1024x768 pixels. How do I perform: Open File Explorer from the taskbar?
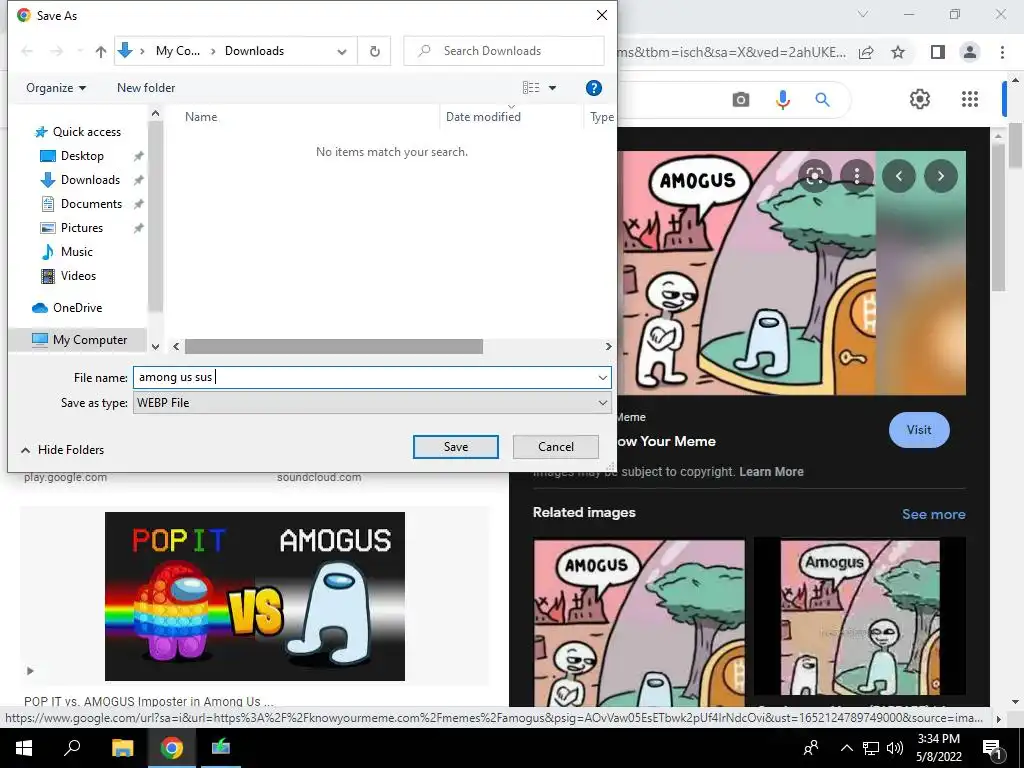(x=123, y=748)
